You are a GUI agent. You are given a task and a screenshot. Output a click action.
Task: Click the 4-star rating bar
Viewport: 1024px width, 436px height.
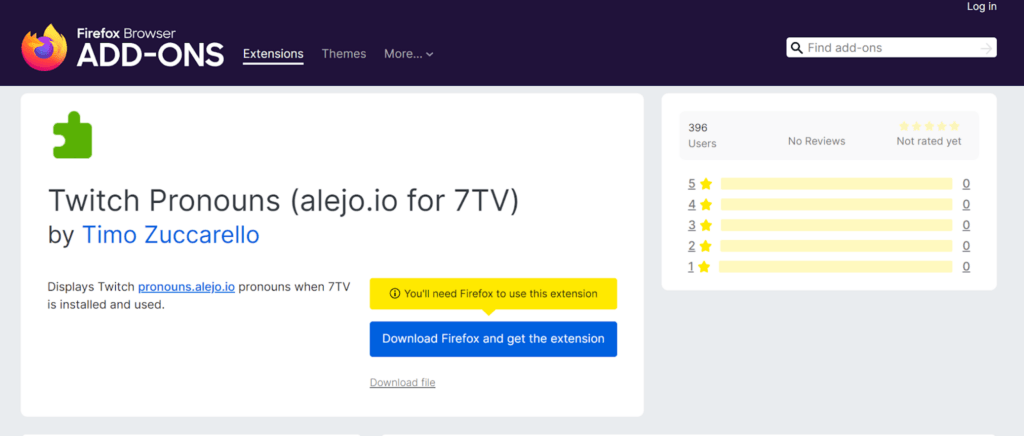pyautogui.click(x=837, y=204)
